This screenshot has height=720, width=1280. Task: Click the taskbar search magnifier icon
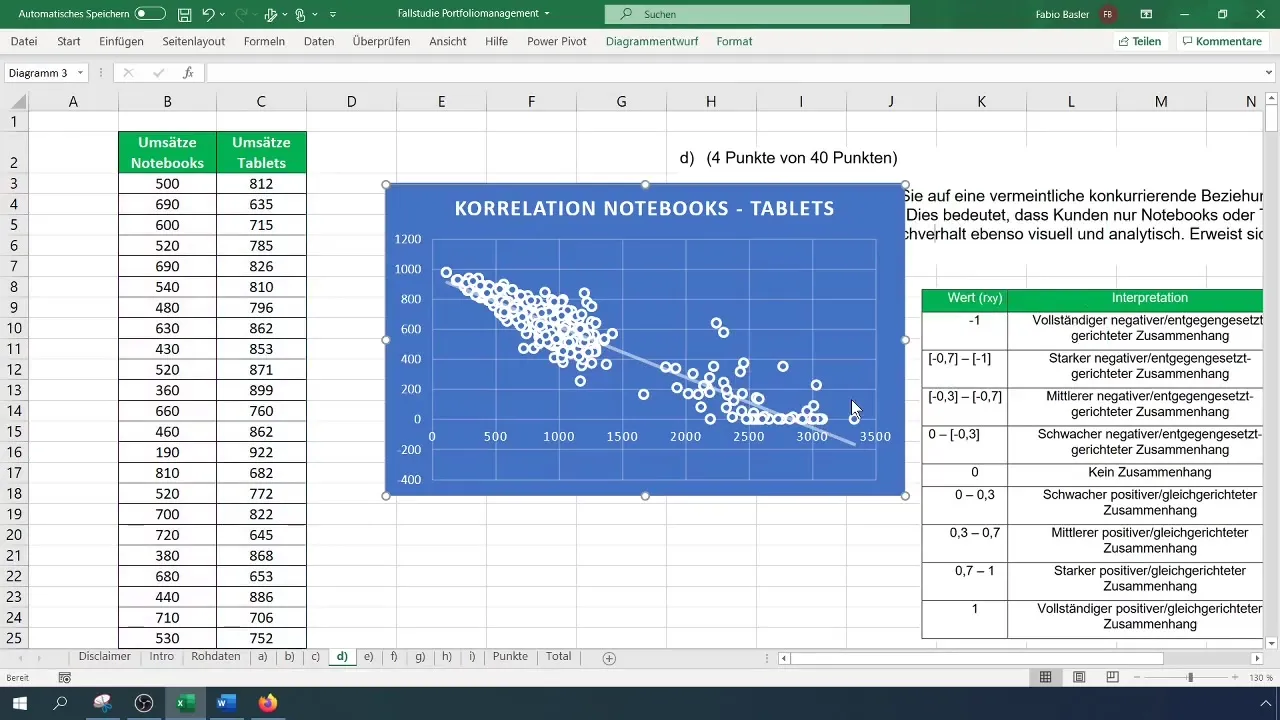coord(60,703)
